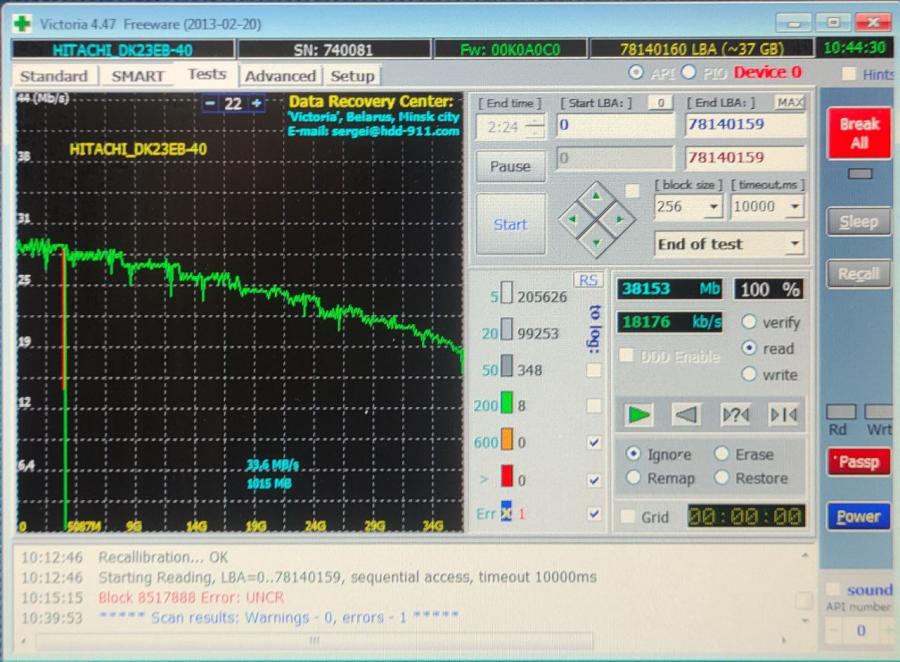Select the butterfly scan mode icon

(782, 414)
